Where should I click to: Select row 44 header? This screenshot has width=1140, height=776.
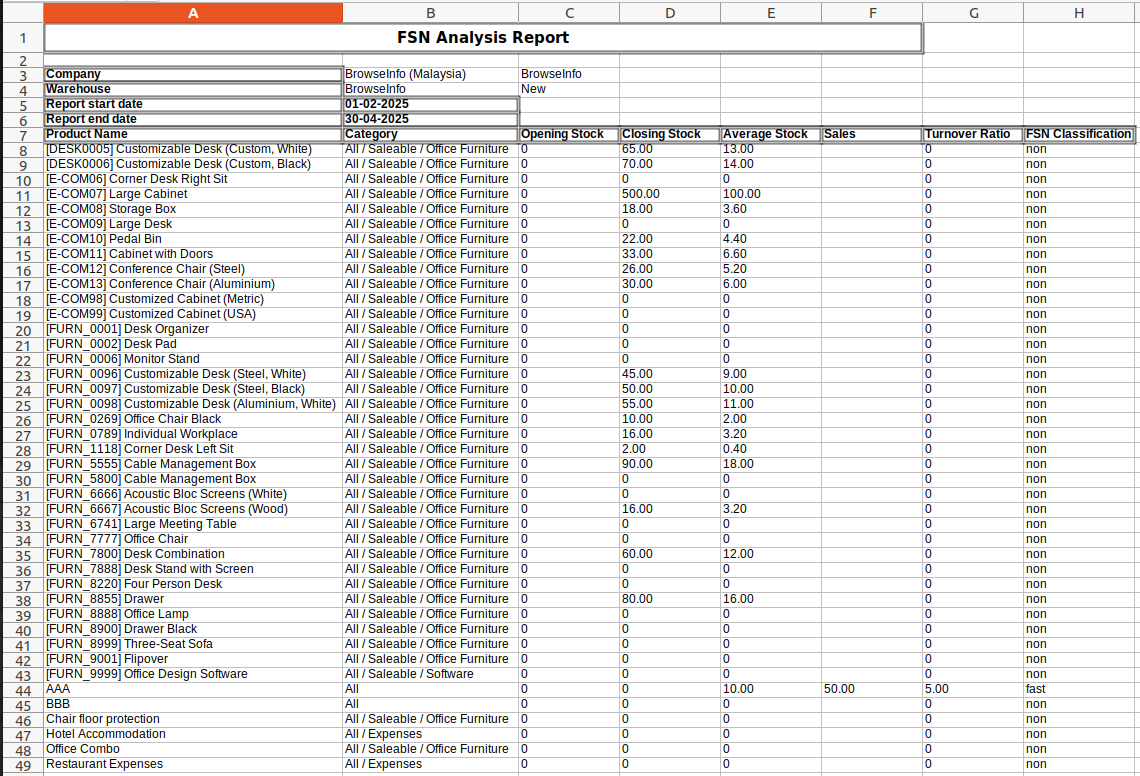tap(22, 690)
